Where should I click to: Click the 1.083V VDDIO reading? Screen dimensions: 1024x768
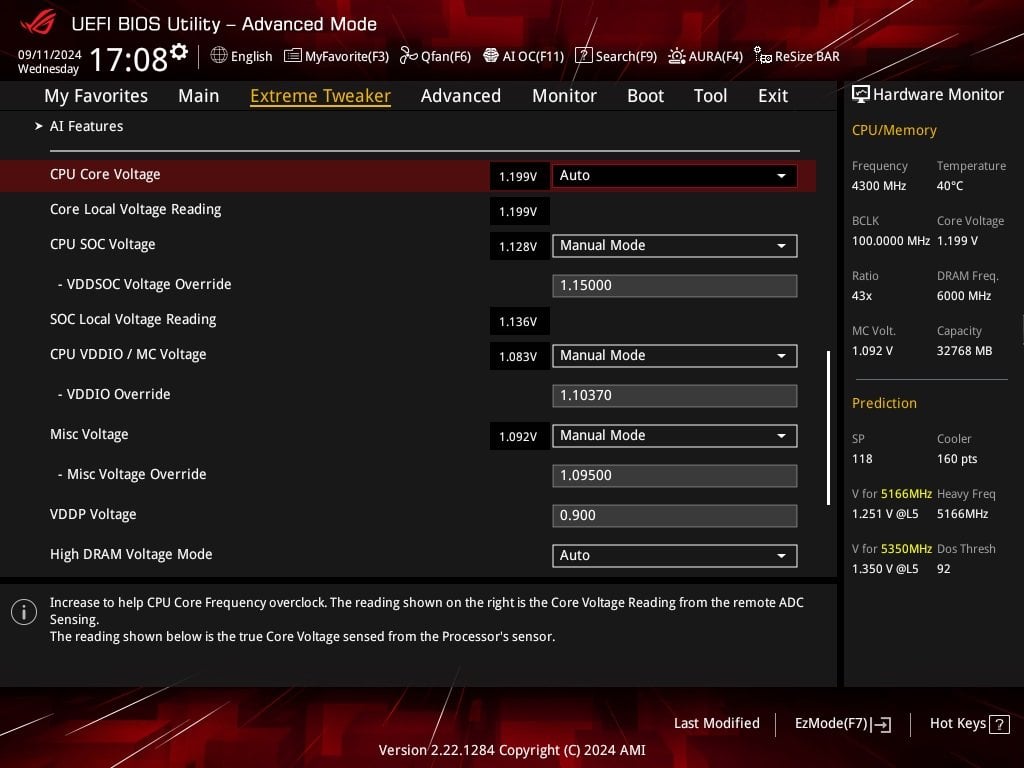pyautogui.click(x=519, y=357)
